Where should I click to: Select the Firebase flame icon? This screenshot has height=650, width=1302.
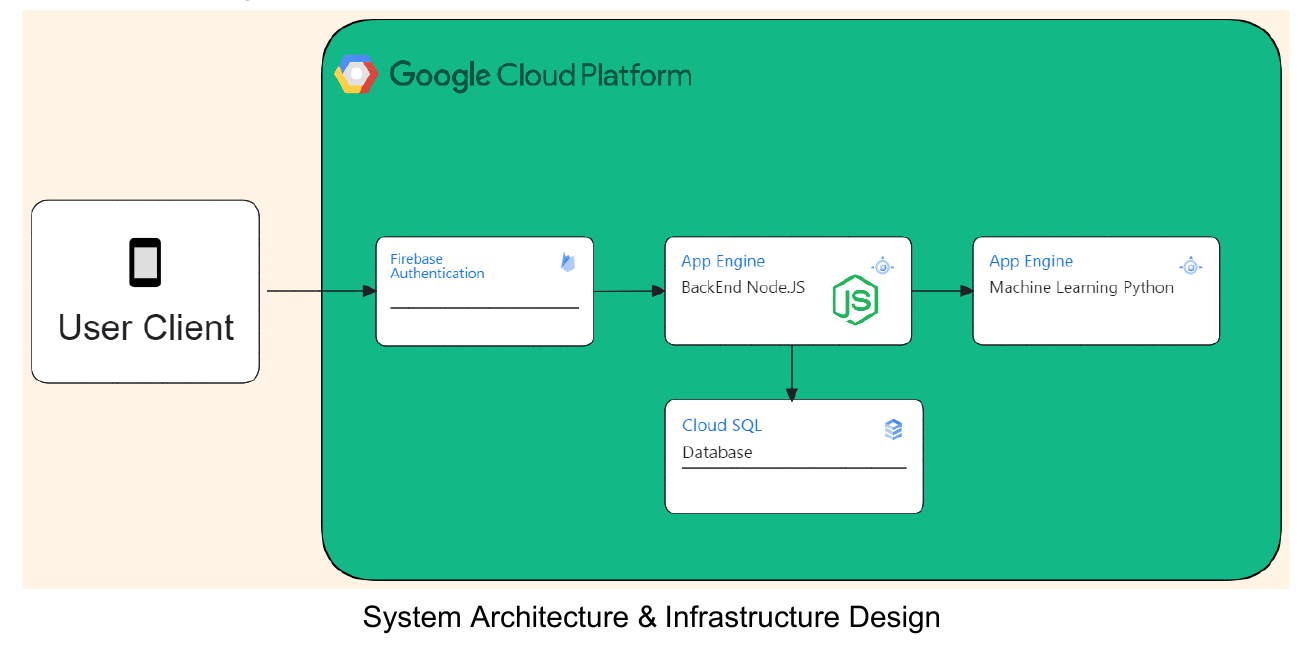[566, 261]
